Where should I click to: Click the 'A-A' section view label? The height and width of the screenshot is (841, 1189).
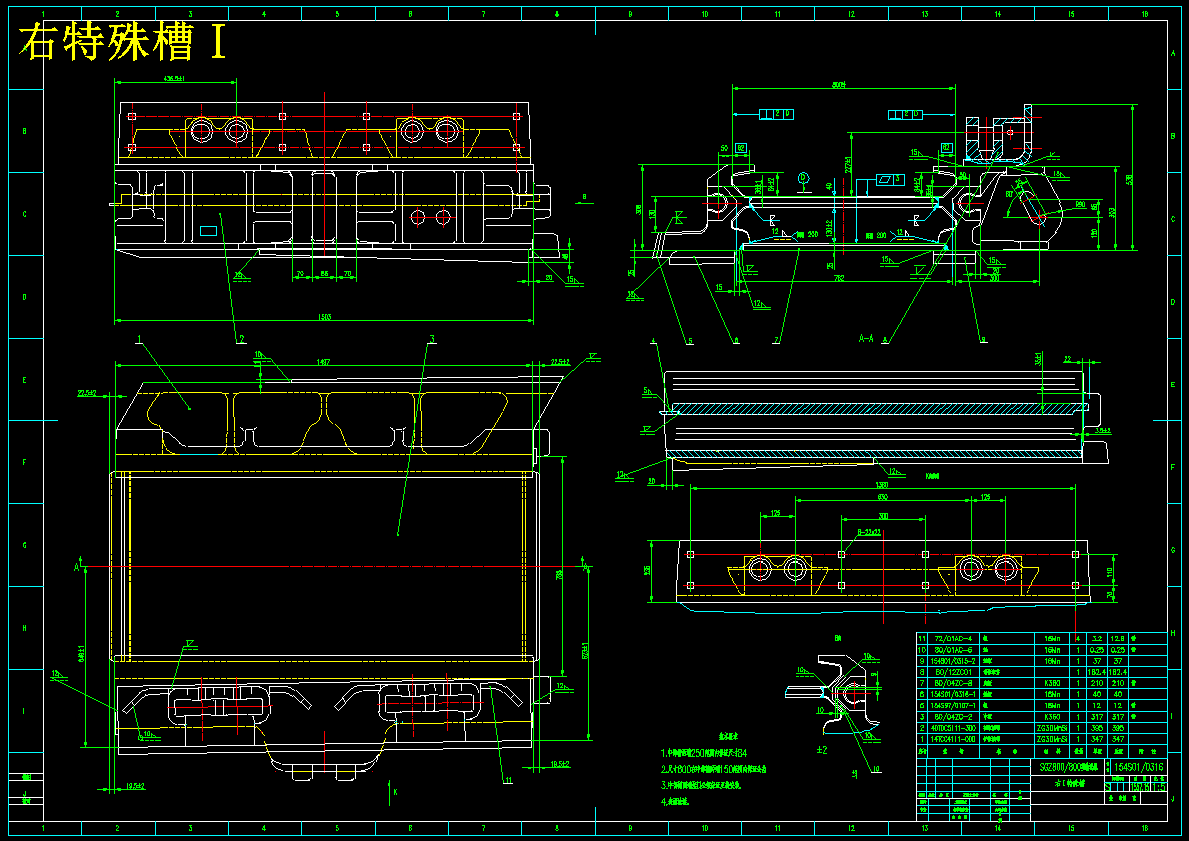pos(866,338)
